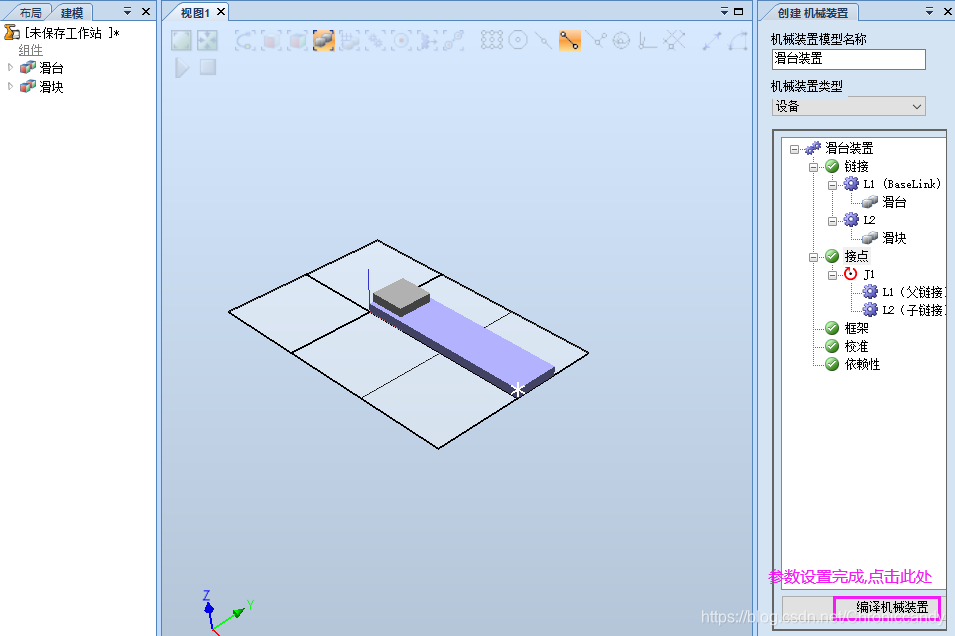Open the 机械装置类型 dropdown showing 设备

tap(848, 106)
